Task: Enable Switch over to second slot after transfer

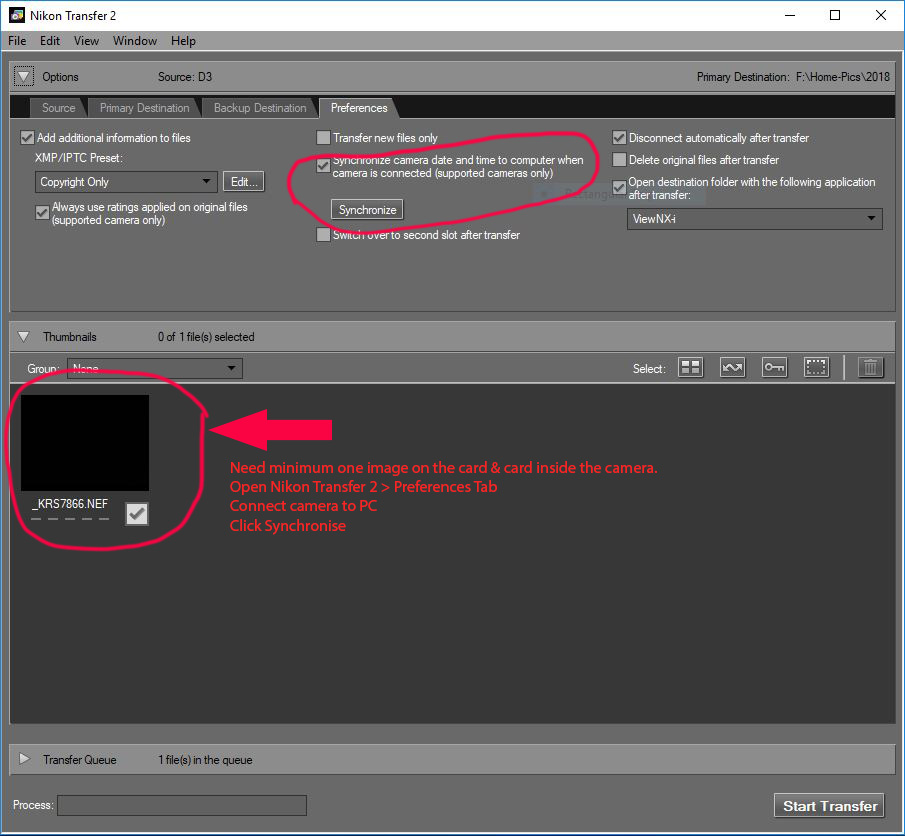Action: 323,234
